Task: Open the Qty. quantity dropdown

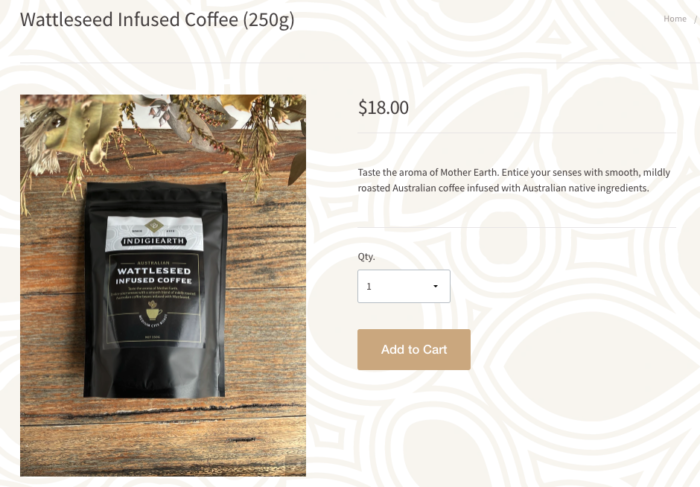Action: pyautogui.click(x=404, y=286)
